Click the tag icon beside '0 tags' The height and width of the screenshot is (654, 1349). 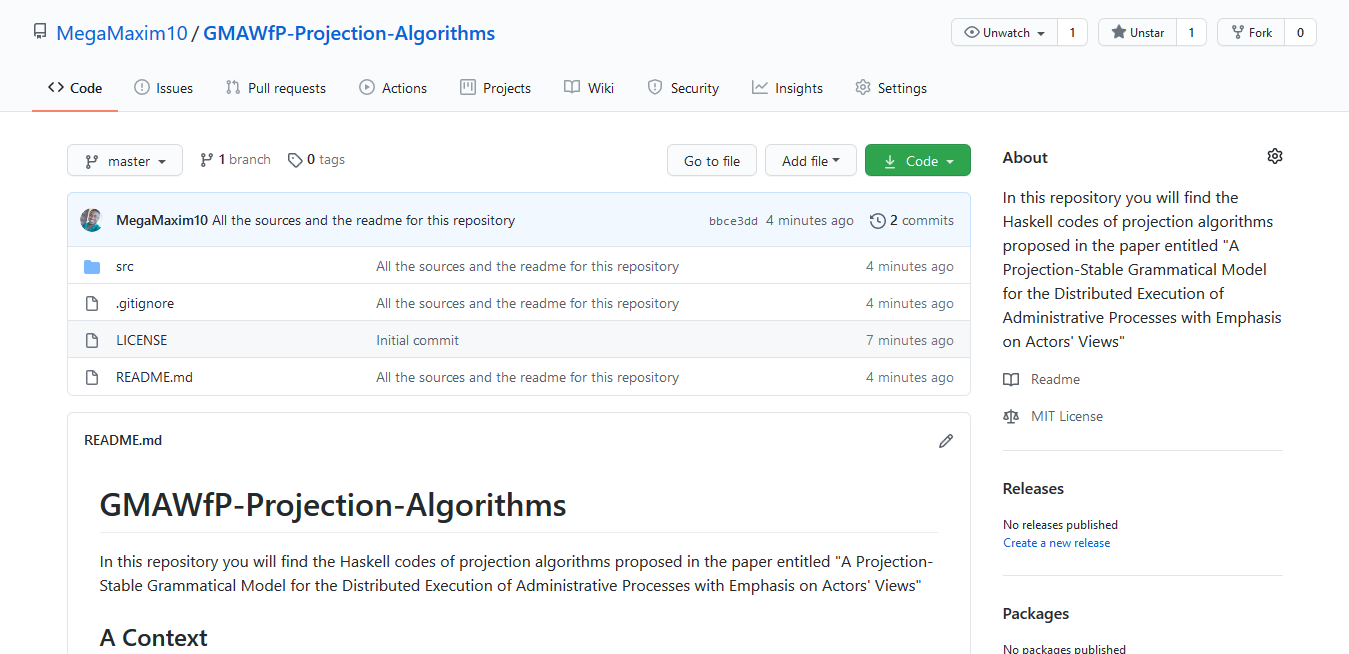tap(295, 160)
